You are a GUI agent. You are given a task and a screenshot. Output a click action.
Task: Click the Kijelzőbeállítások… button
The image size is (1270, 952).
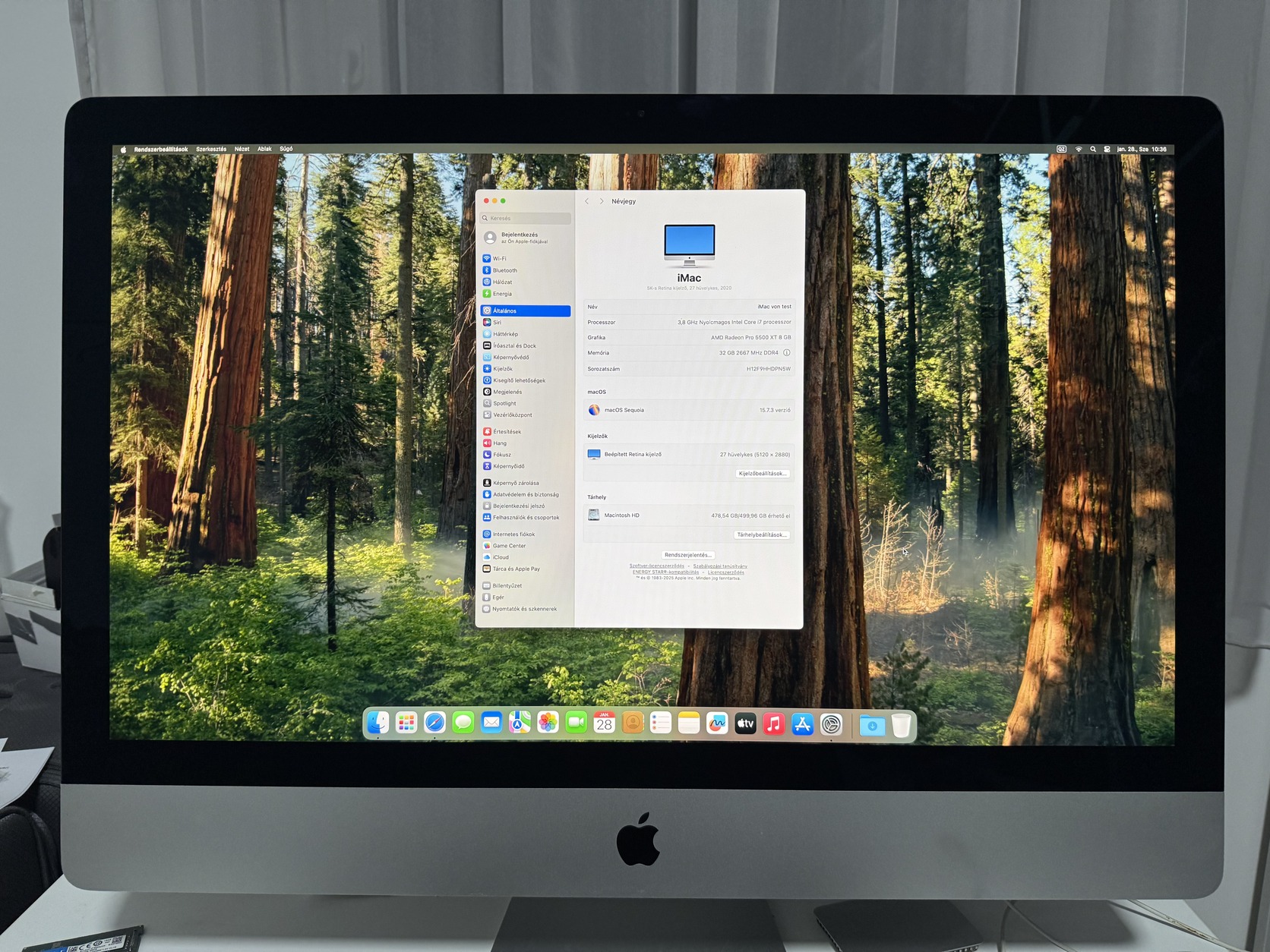pos(763,474)
